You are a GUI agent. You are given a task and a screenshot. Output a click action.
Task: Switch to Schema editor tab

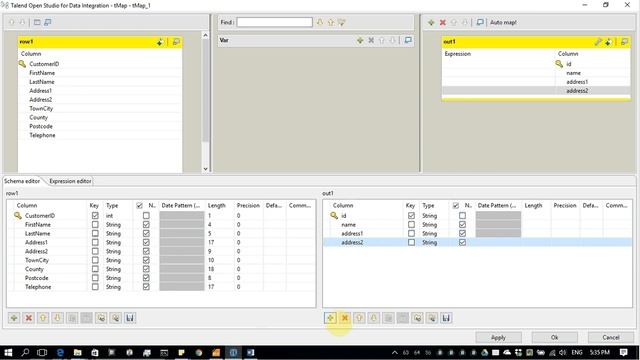(x=22, y=181)
